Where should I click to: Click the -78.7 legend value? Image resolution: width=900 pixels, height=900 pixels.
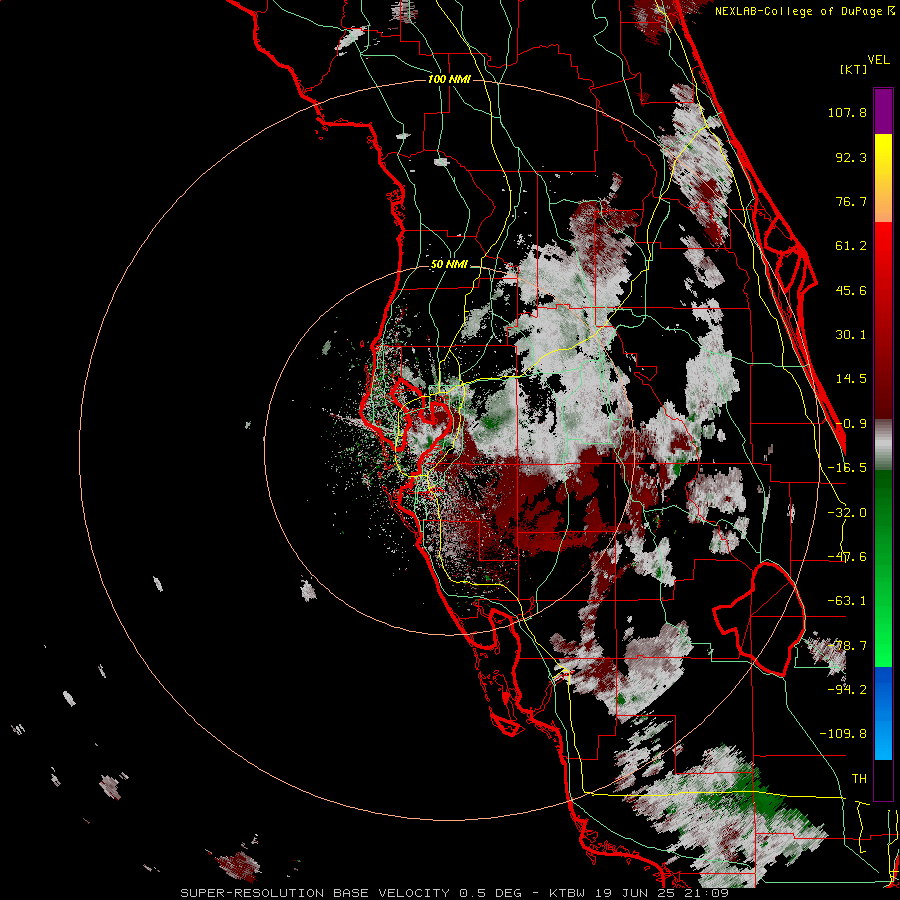[847, 646]
